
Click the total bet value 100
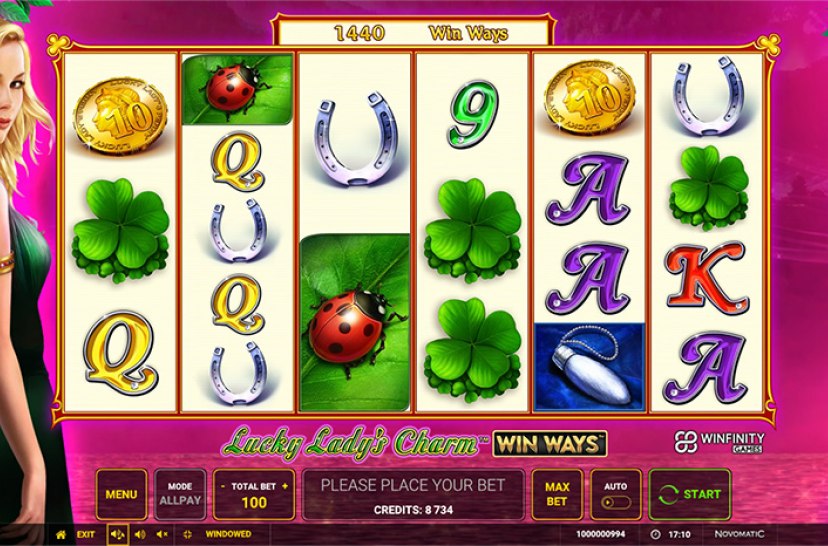tap(254, 502)
